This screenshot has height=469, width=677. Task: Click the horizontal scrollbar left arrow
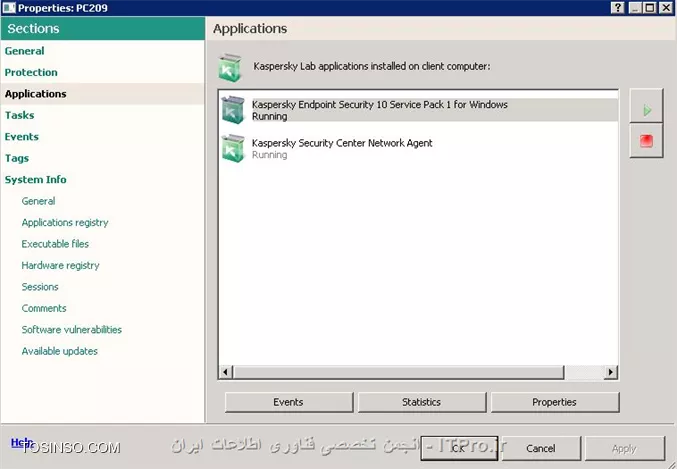226,372
